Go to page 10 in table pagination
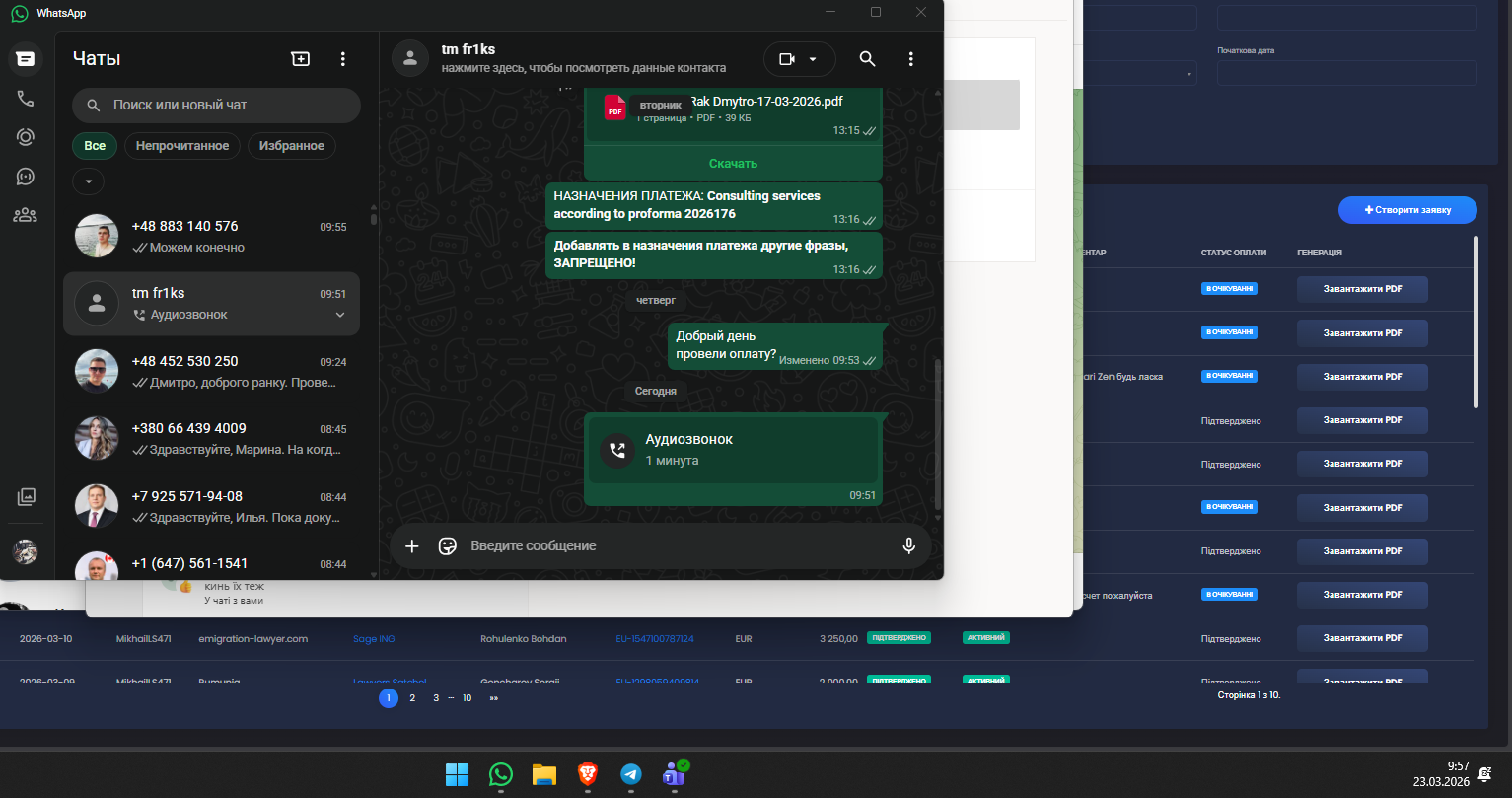1512x798 pixels. pos(467,698)
